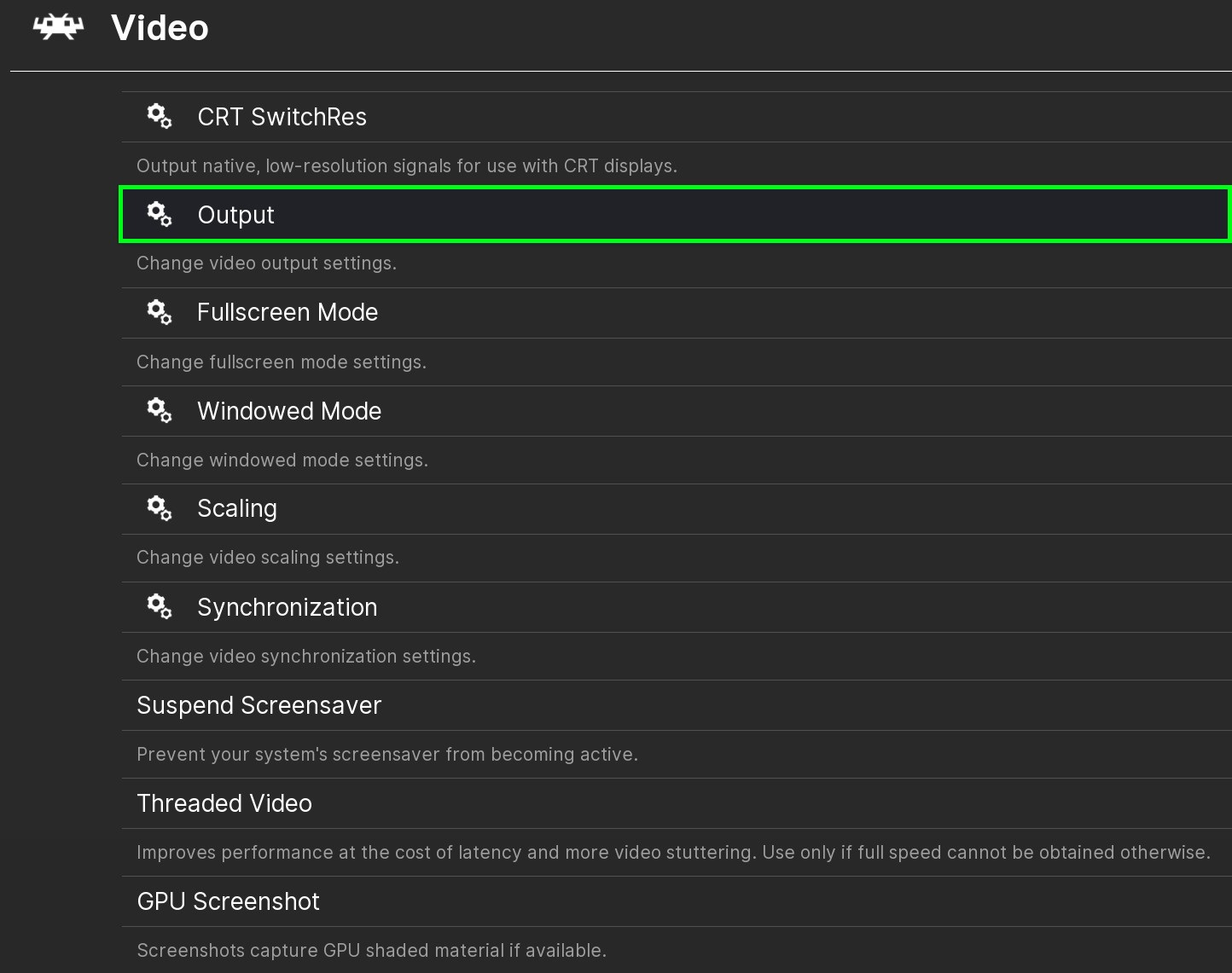Image resolution: width=1232 pixels, height=973 pixels.
Task: Open the highlighted Output submenu
Action: [x=235, y=215]
